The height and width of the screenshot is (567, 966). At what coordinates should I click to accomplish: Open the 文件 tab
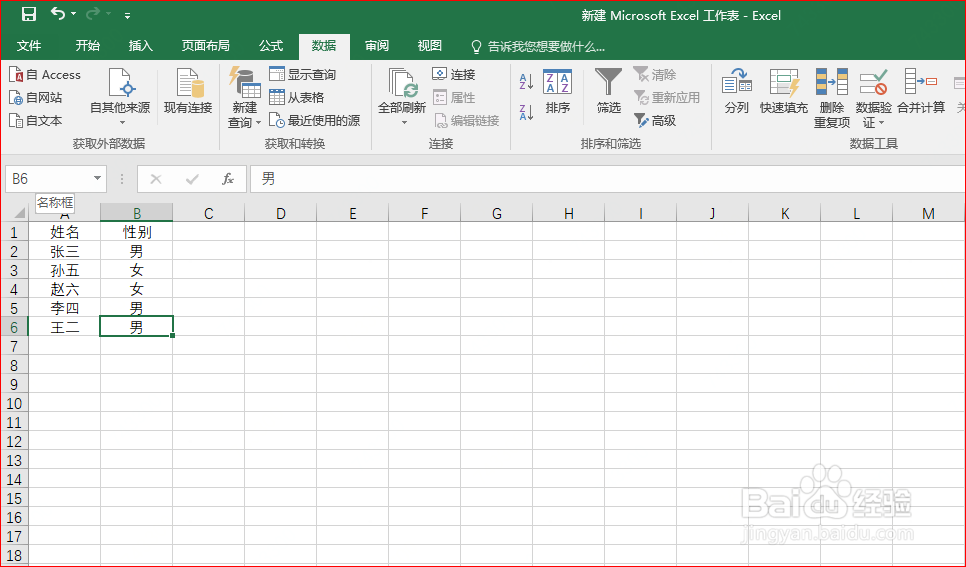[x=29, y=46]
